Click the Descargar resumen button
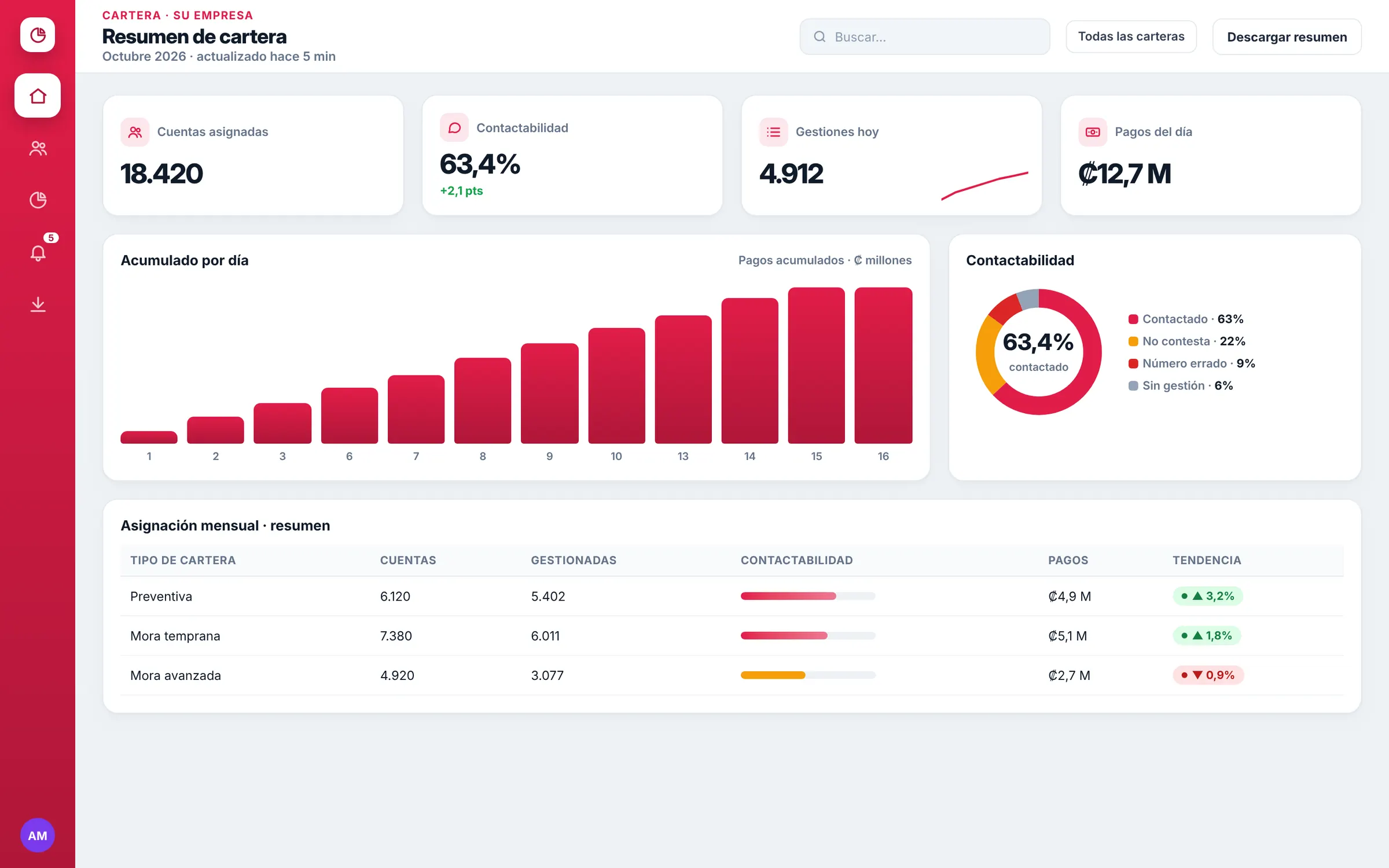This screenshot has height=868, width=1389. [x=1287, y=36]
